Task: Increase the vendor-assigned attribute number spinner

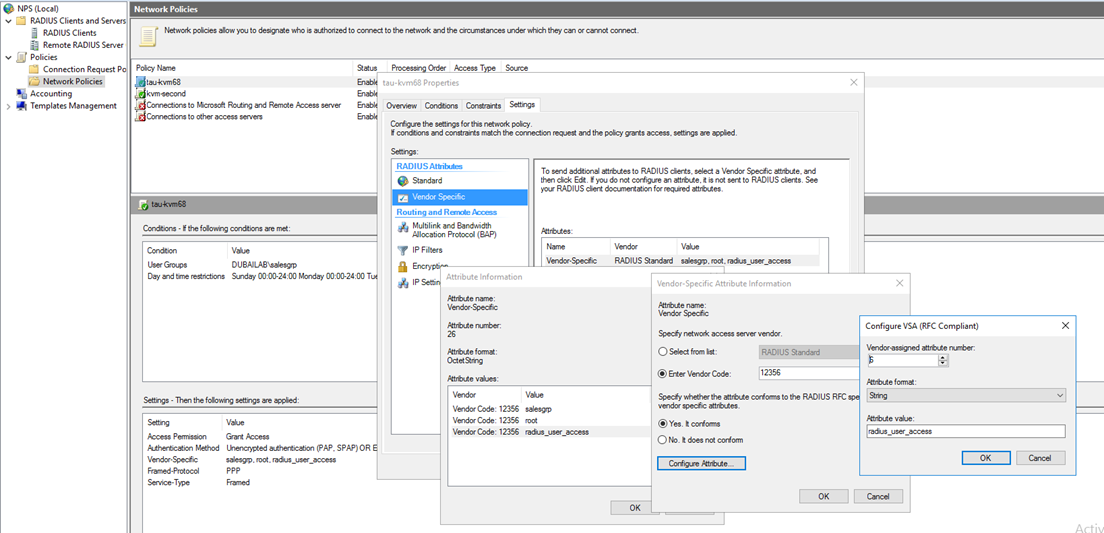Action: coord(944,357)
